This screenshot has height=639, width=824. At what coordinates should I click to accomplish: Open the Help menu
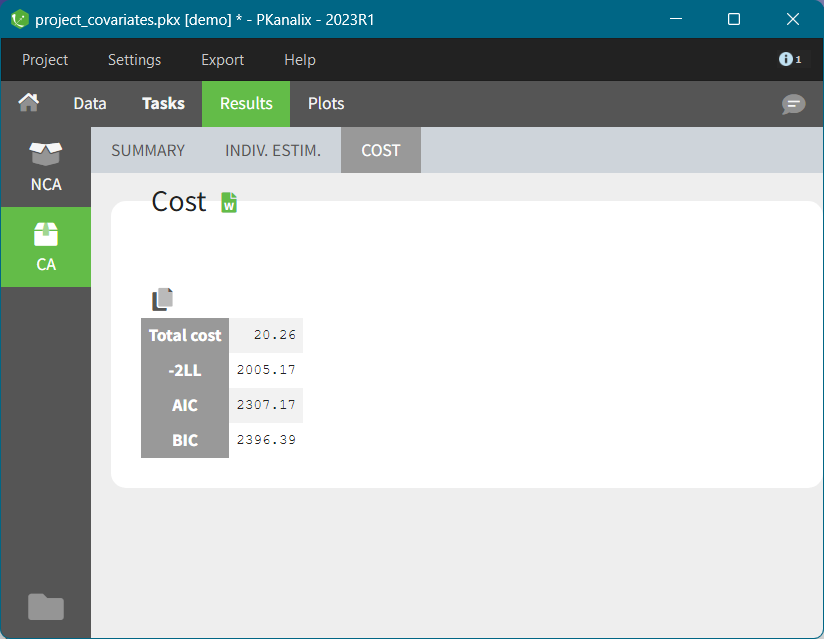(299, 60)
